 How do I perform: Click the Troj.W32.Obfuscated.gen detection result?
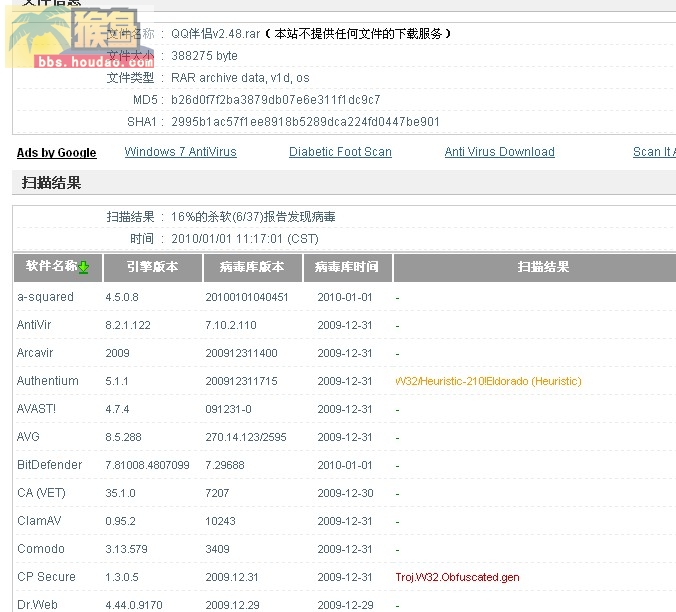pyautogui.click(x=457, y=578)
